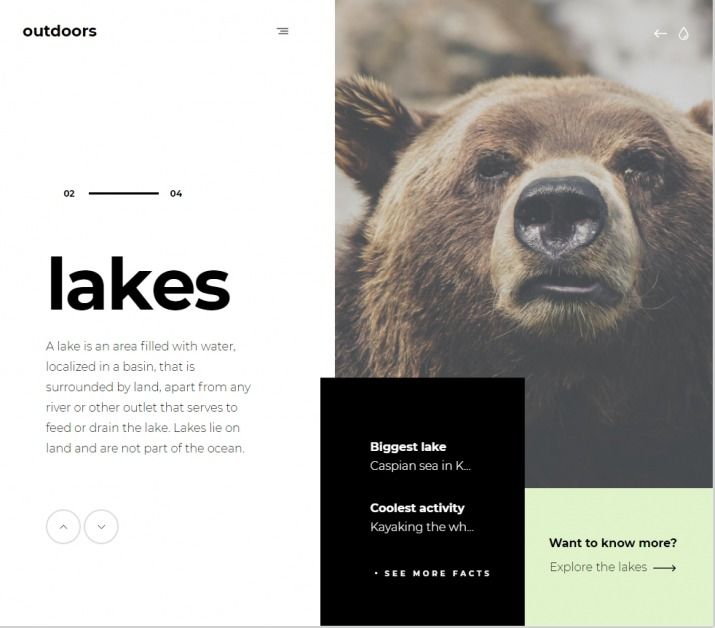Click the water drop icon
Screen dimensions: 715x628
(x=683, y=33)
